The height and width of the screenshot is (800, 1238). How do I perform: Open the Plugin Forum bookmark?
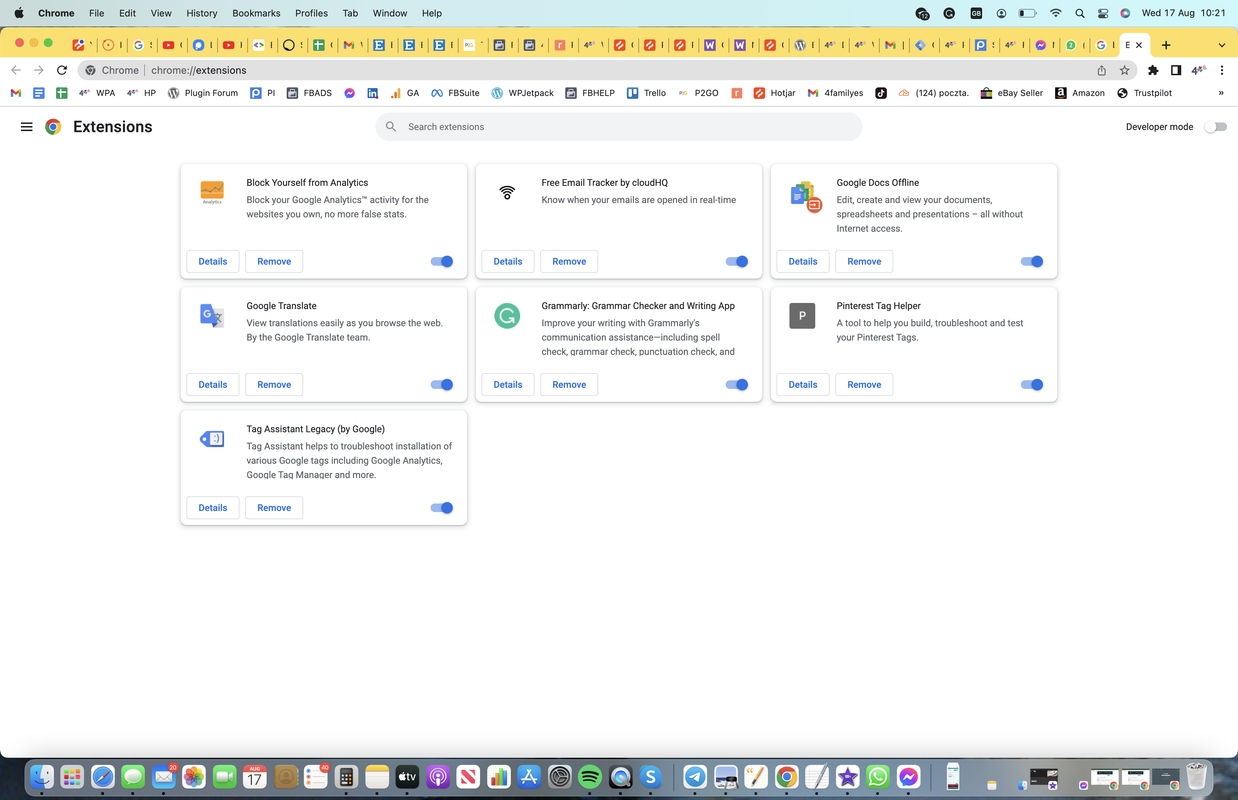[x=203, y=93]
